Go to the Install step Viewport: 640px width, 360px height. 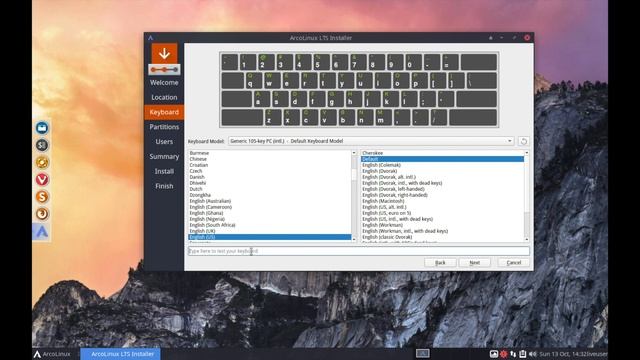[x=164, y=171]
